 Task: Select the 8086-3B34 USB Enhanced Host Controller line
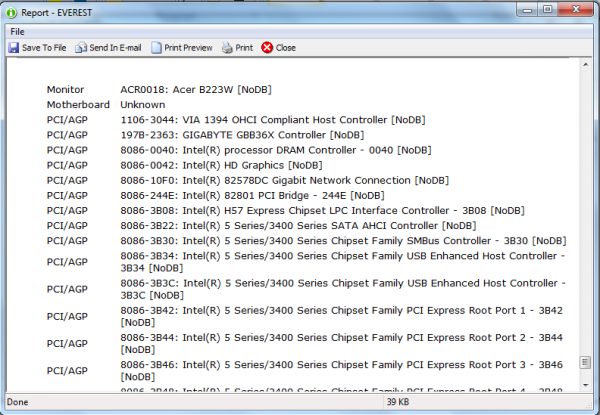pos(343,262)
